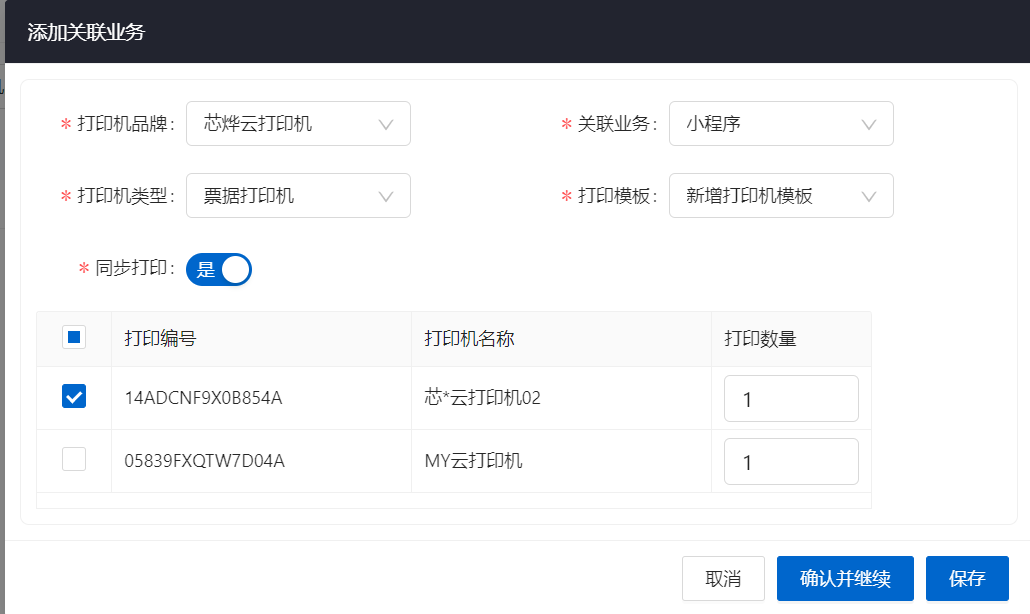This screenshot has width=1030, height=614.
Task: Click the MY云打印机 printer name cell
Action: pyautogui.click(x=561, y=461)
